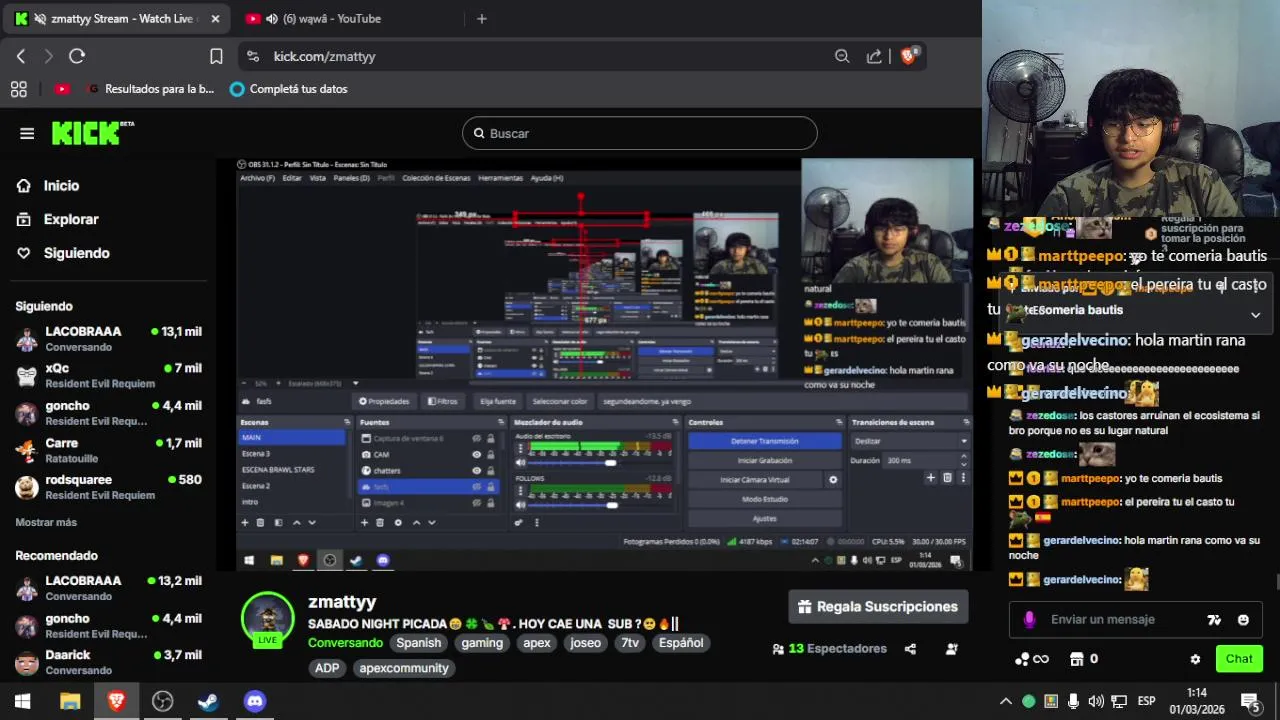Click the duration stepper in OBS transitions
Image resolution: width=1280 pixels, height=720 pixels.
963,460
